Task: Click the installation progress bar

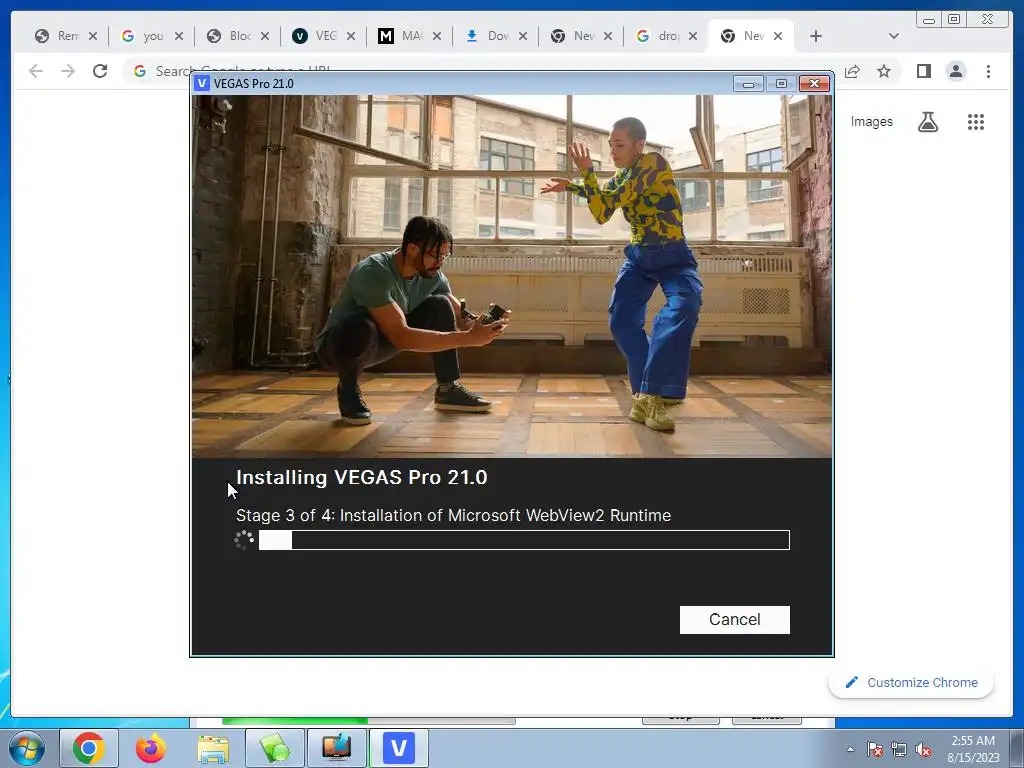Action: (x=524, y=540)
